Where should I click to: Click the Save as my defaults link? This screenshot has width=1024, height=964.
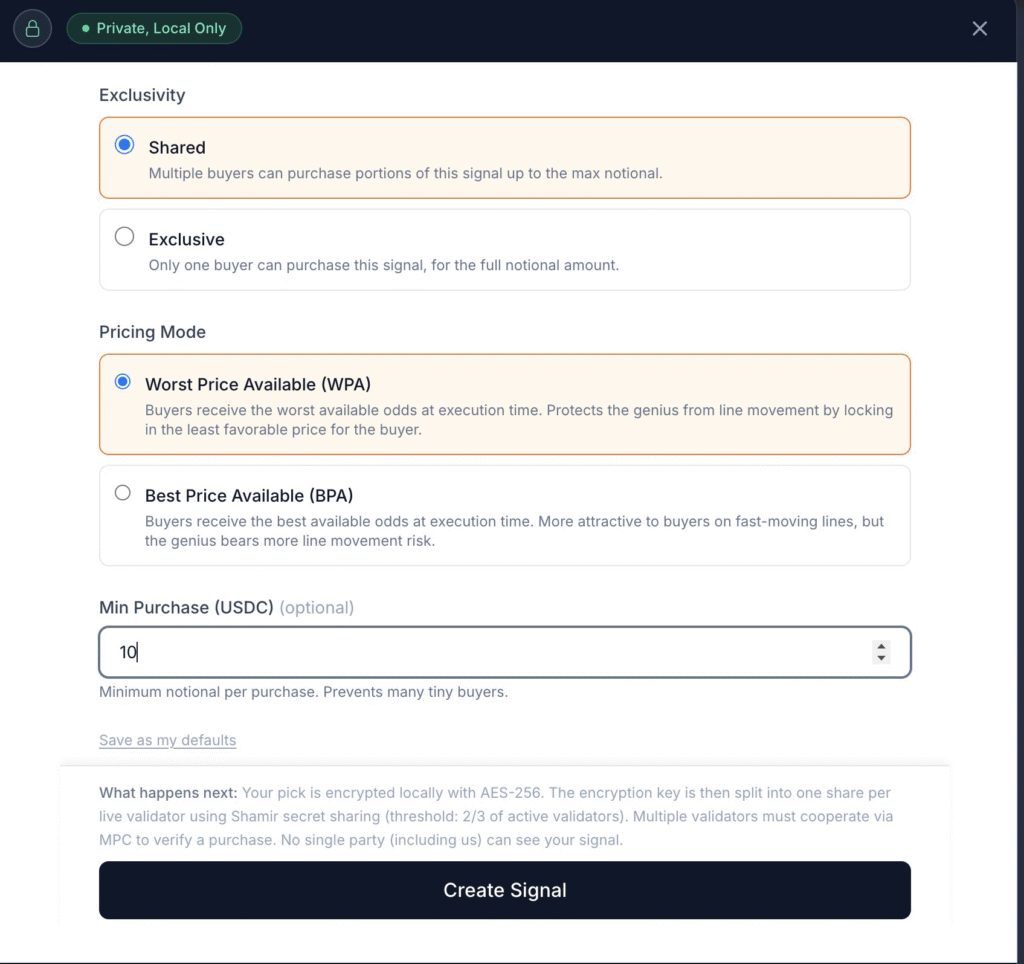click(167, 740)
